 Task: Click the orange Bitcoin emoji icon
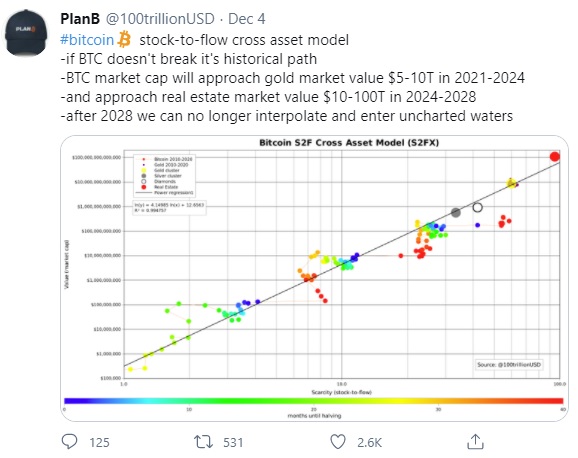124,39
